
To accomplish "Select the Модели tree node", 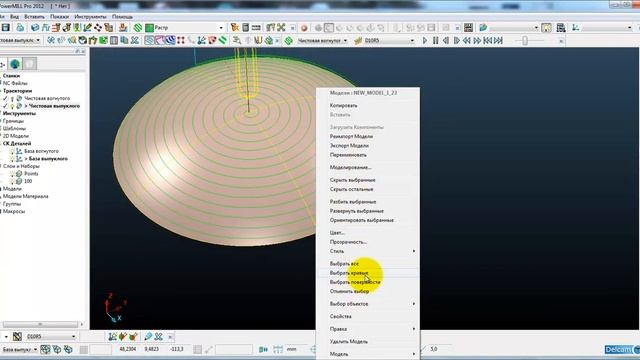I will pos(12,189).
